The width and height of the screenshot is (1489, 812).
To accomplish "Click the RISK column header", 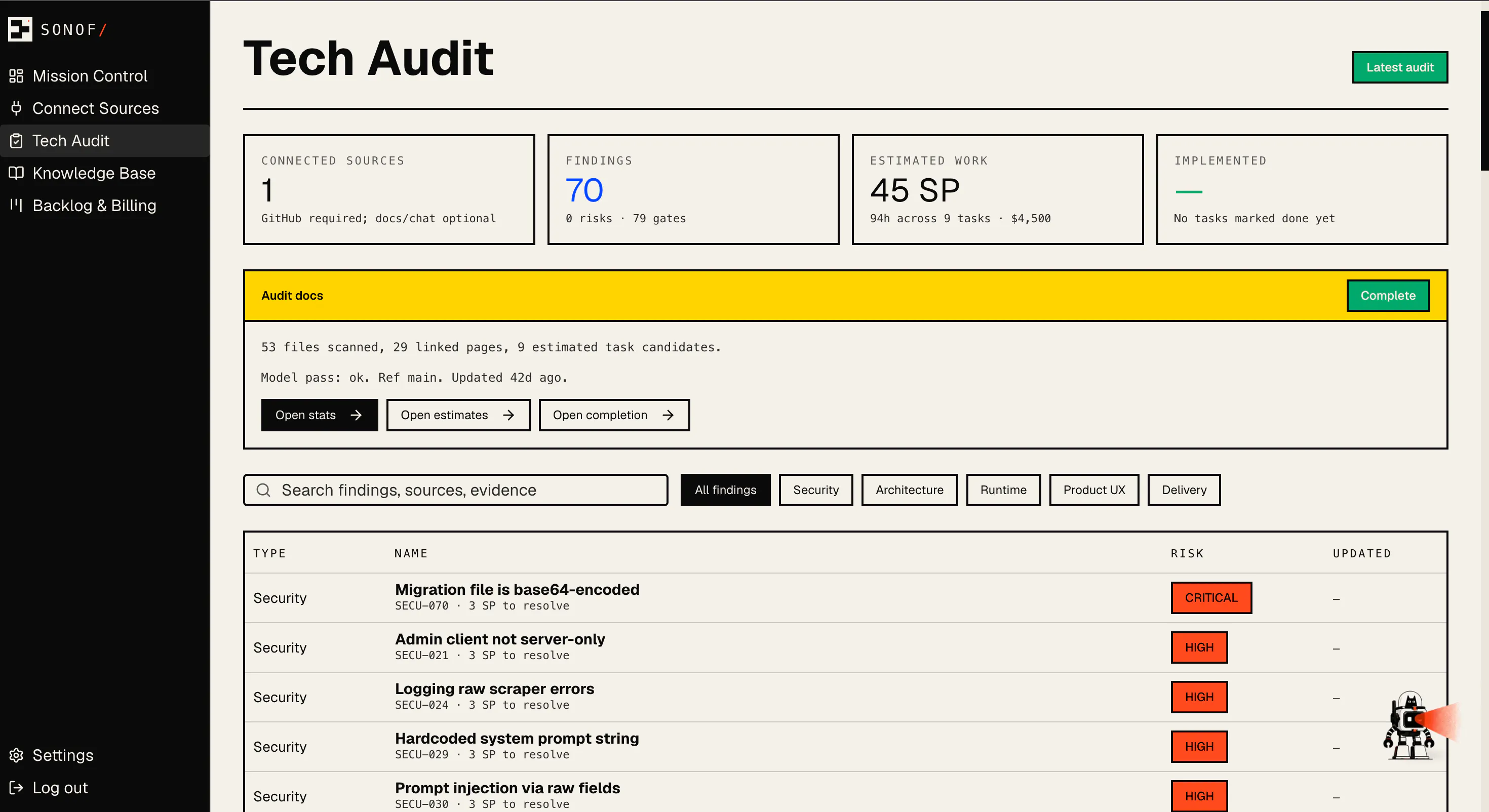I will point(1187,554).
